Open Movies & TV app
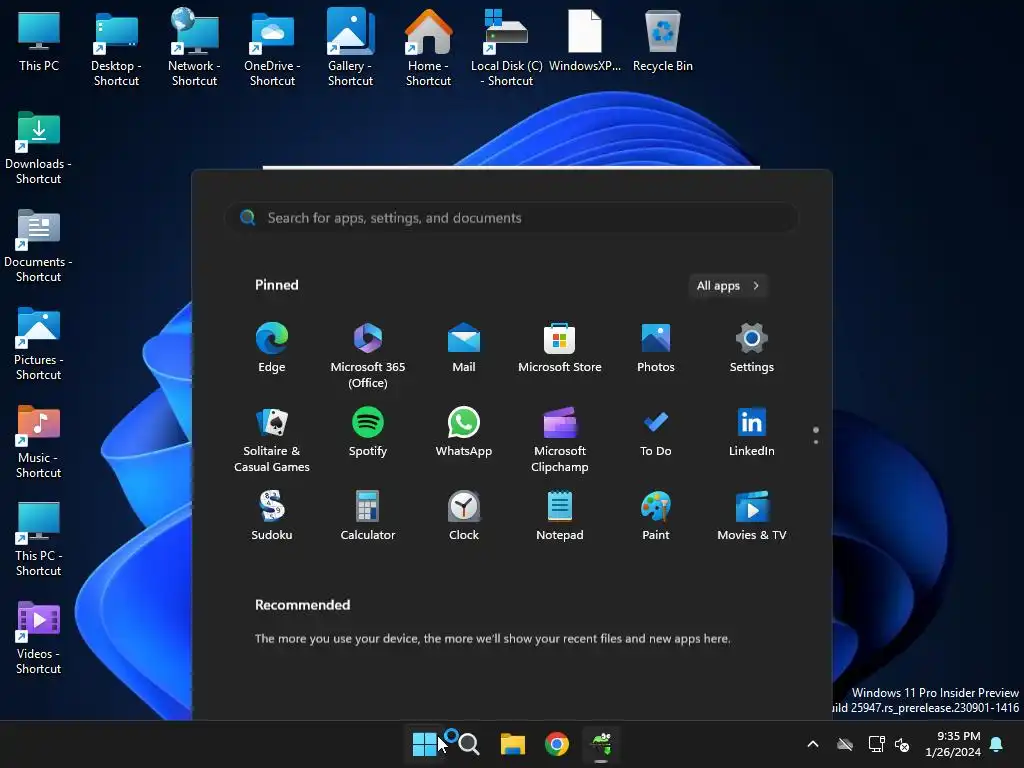This screenshot has width=1024, height=768. click(x=752, y=515)
